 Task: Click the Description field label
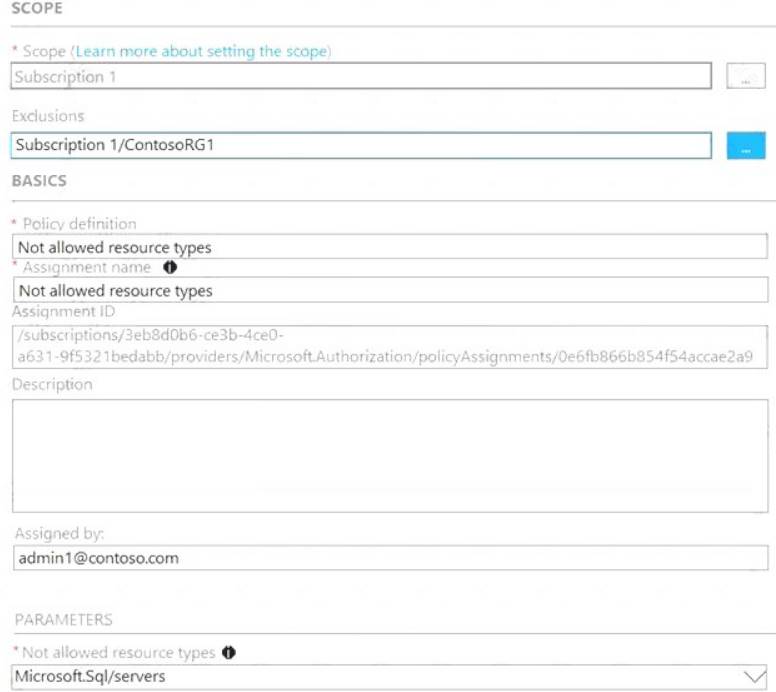click(x=52, y=384)
